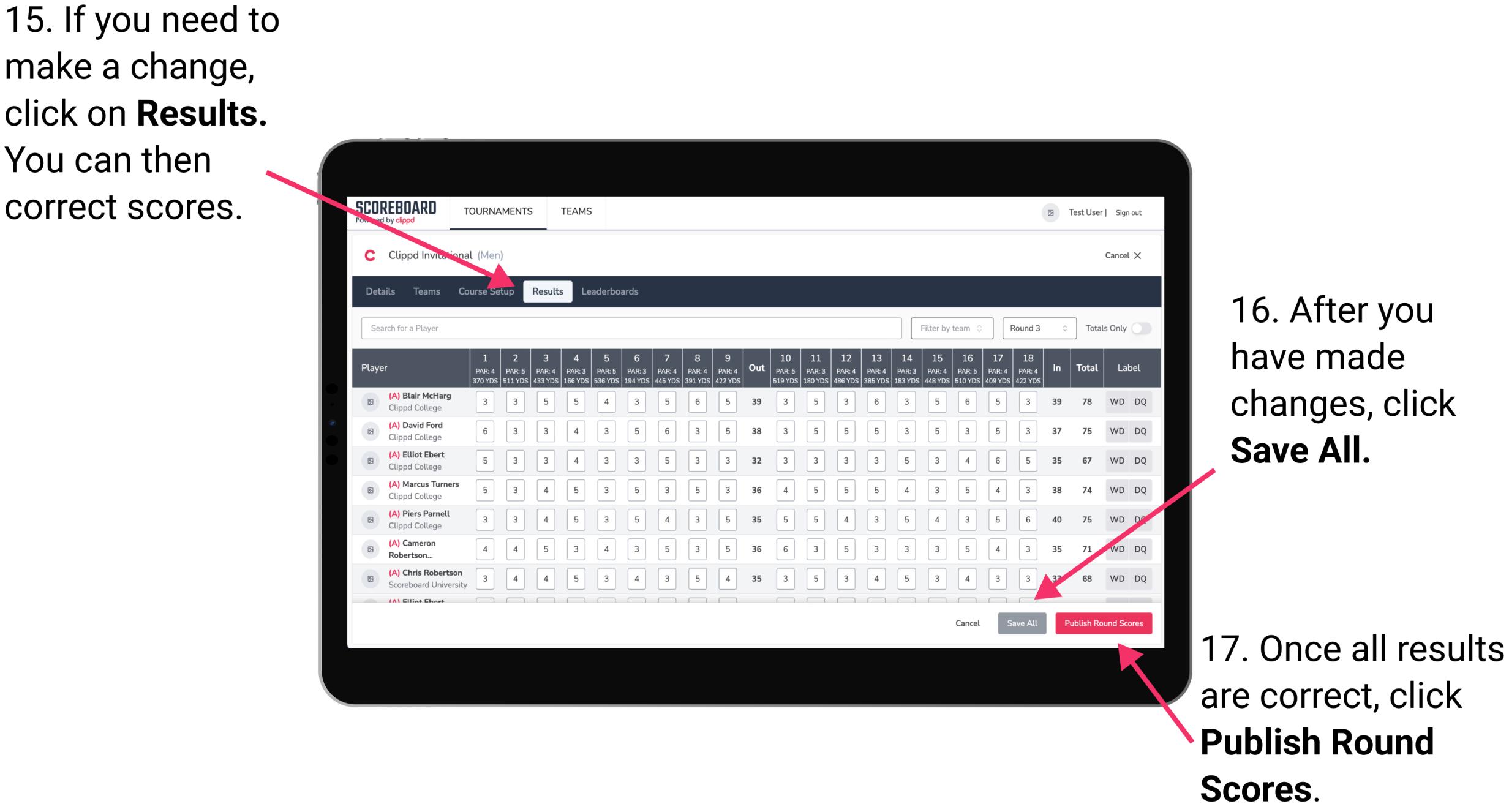The image size is (1509, 812).
Task: Click the Course Setup tab
Action: pyautogui.click(x=486, y=291)
